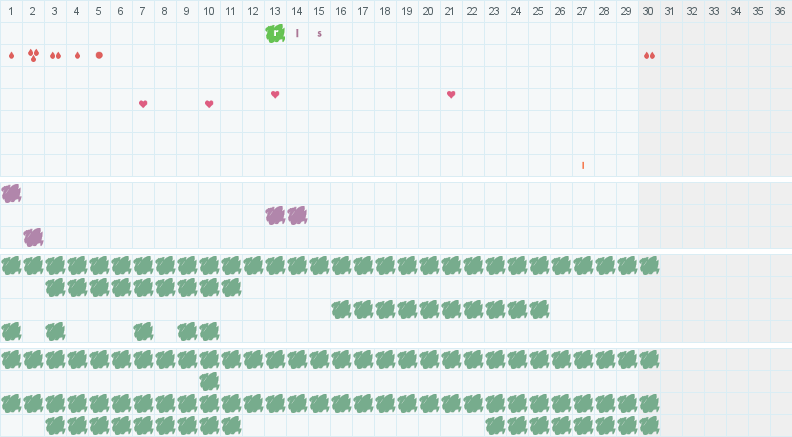Viewport: 792px width, 437px height.
Task: Select the purple 's' marker on day 15
Action: (319, 33)
